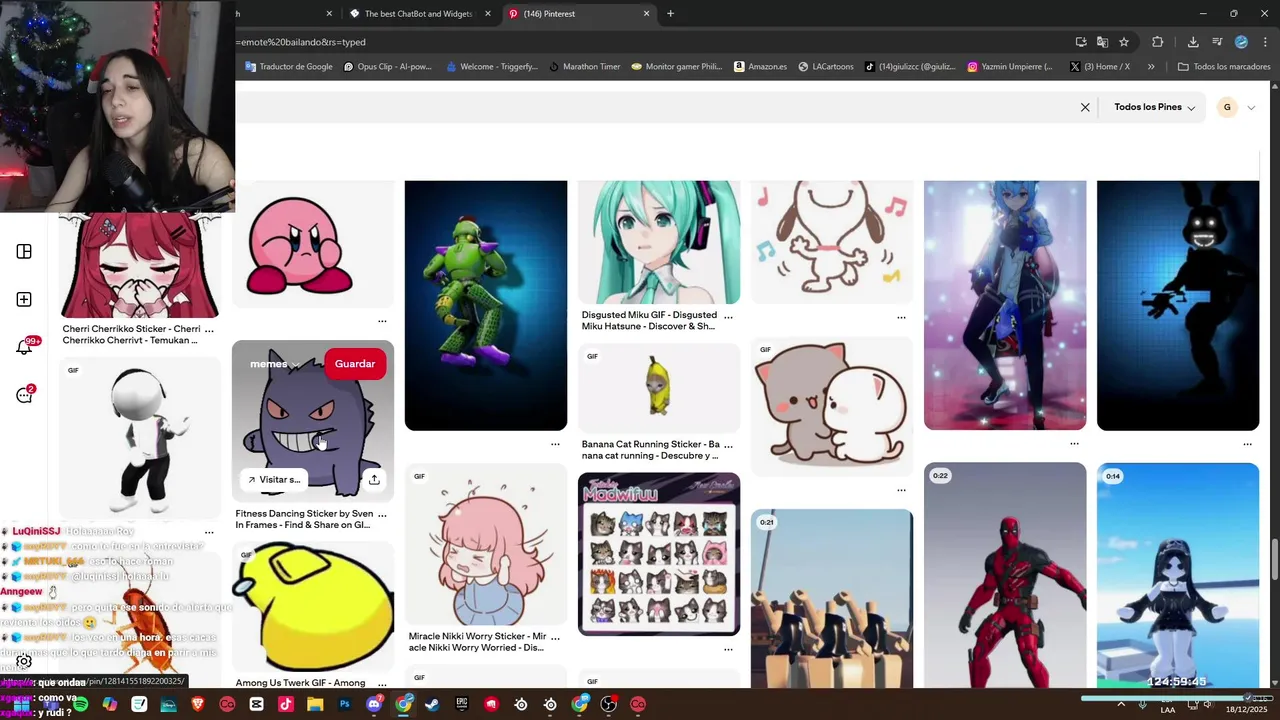Screen dimensions: 1280x720
Task: Open OBS Studio from taskbar
Action: coord(609,704)
